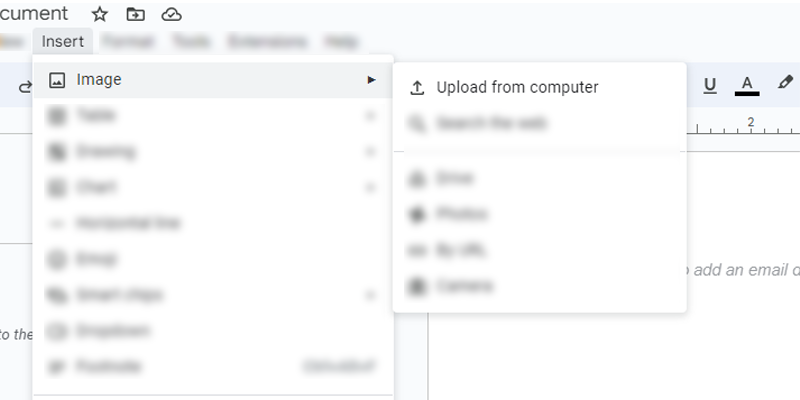
Task: Toggle underline formatting in the toolbar
Action: tap(710, 86)
